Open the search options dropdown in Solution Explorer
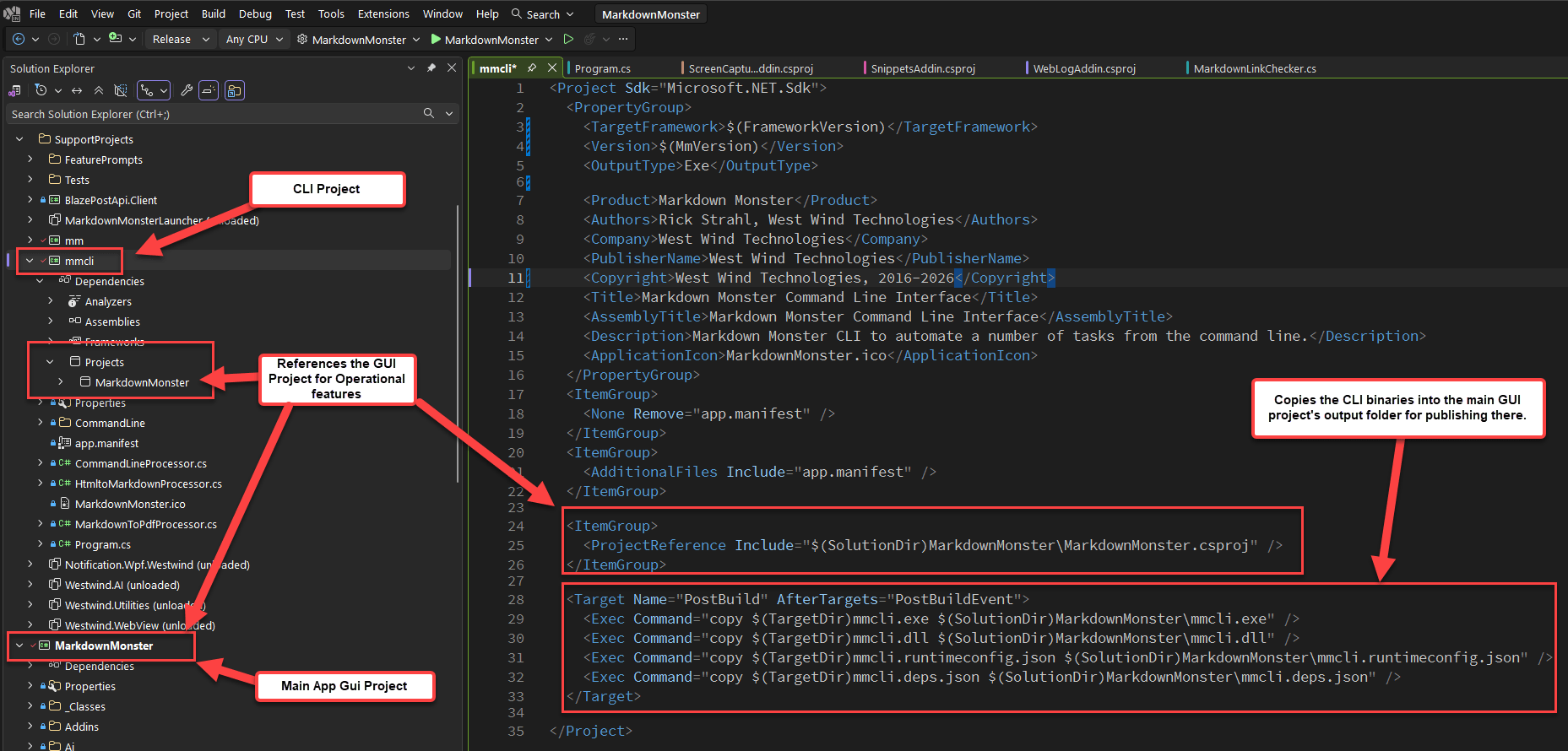 tap(449, 113)
